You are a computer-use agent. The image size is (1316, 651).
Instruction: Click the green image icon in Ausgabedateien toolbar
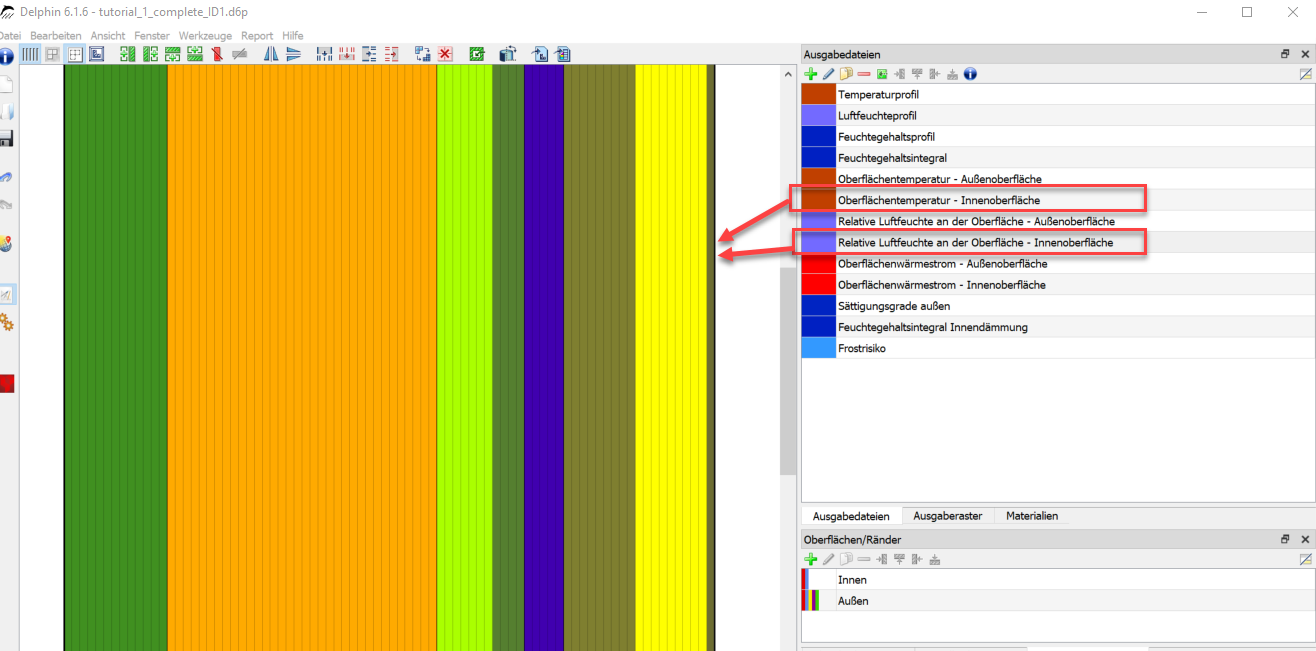coord(882,74)
